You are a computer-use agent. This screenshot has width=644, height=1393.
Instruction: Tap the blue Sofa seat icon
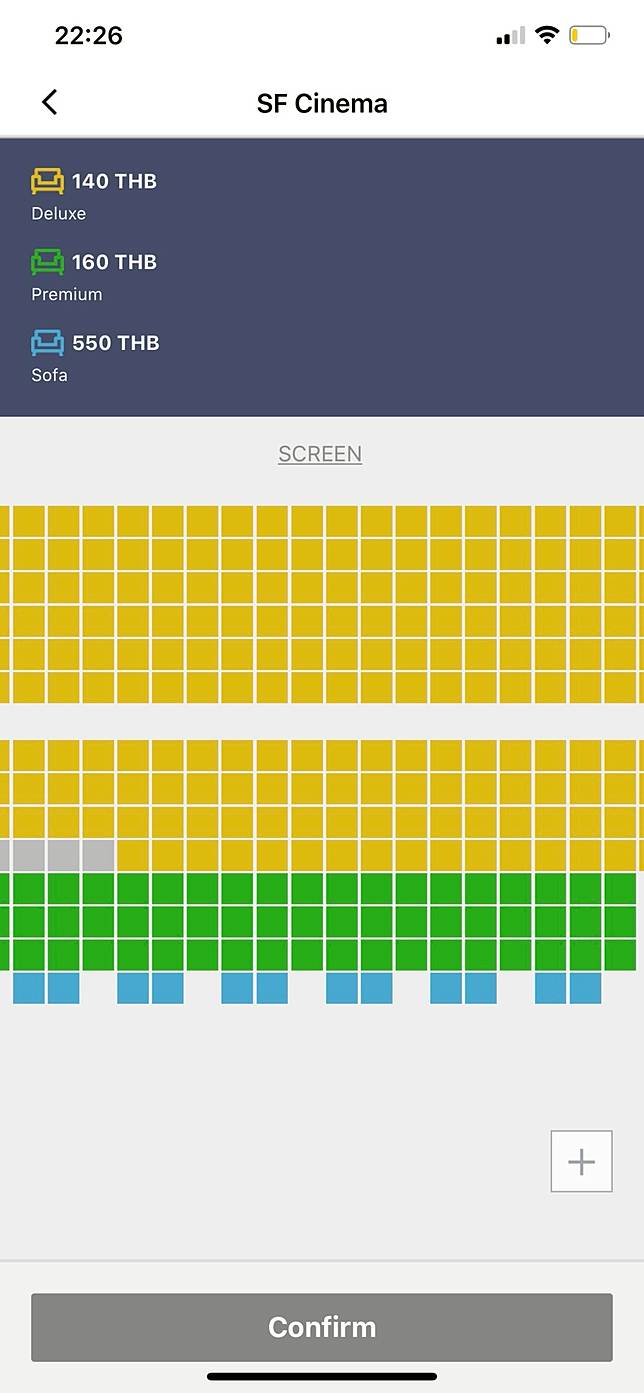point(47,343)
